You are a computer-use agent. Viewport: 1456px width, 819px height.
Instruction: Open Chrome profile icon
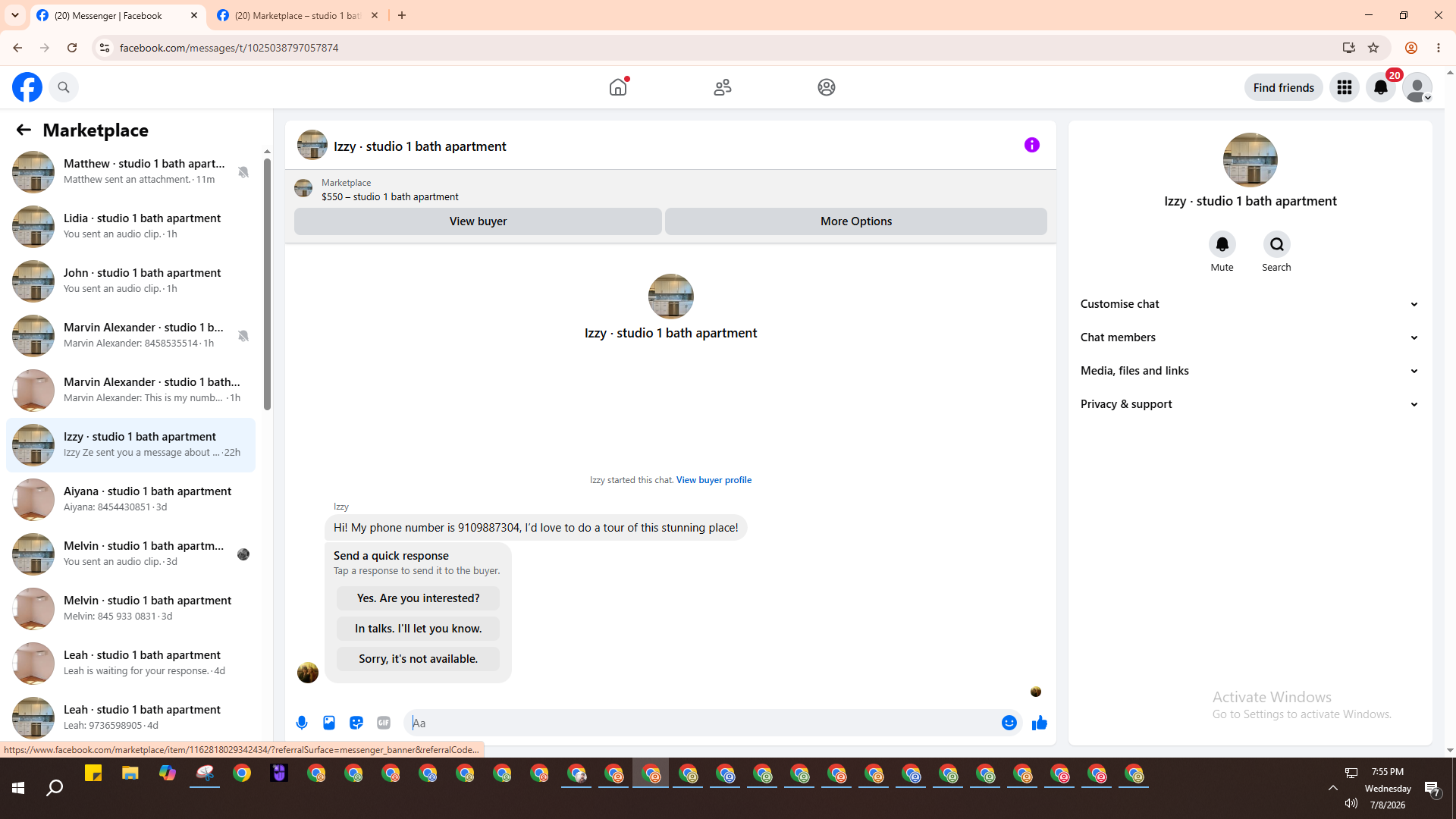pos(1411,48)
